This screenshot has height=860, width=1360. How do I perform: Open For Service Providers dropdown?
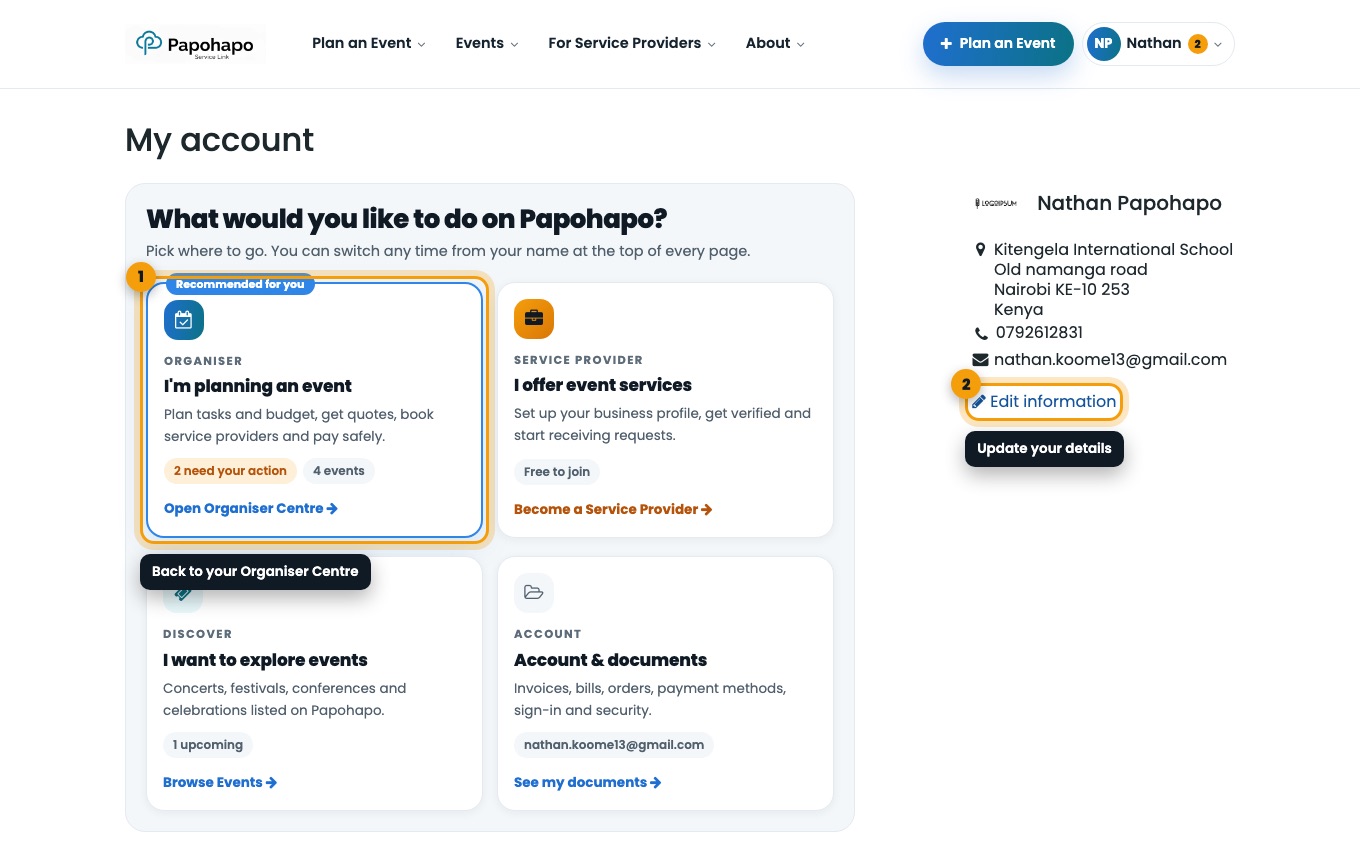(x=632, y=43)
